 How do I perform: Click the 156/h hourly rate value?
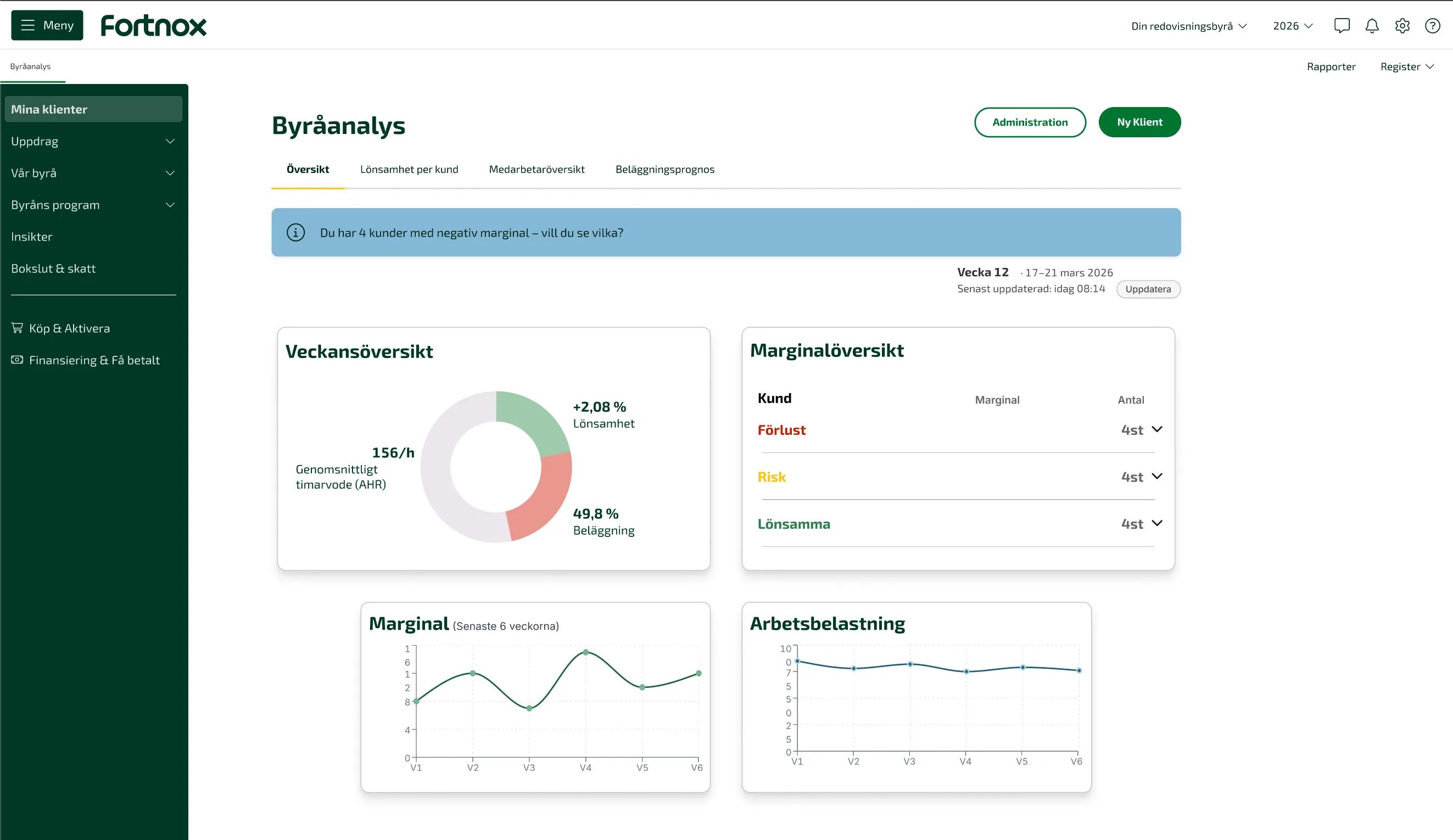coord(393,452)
